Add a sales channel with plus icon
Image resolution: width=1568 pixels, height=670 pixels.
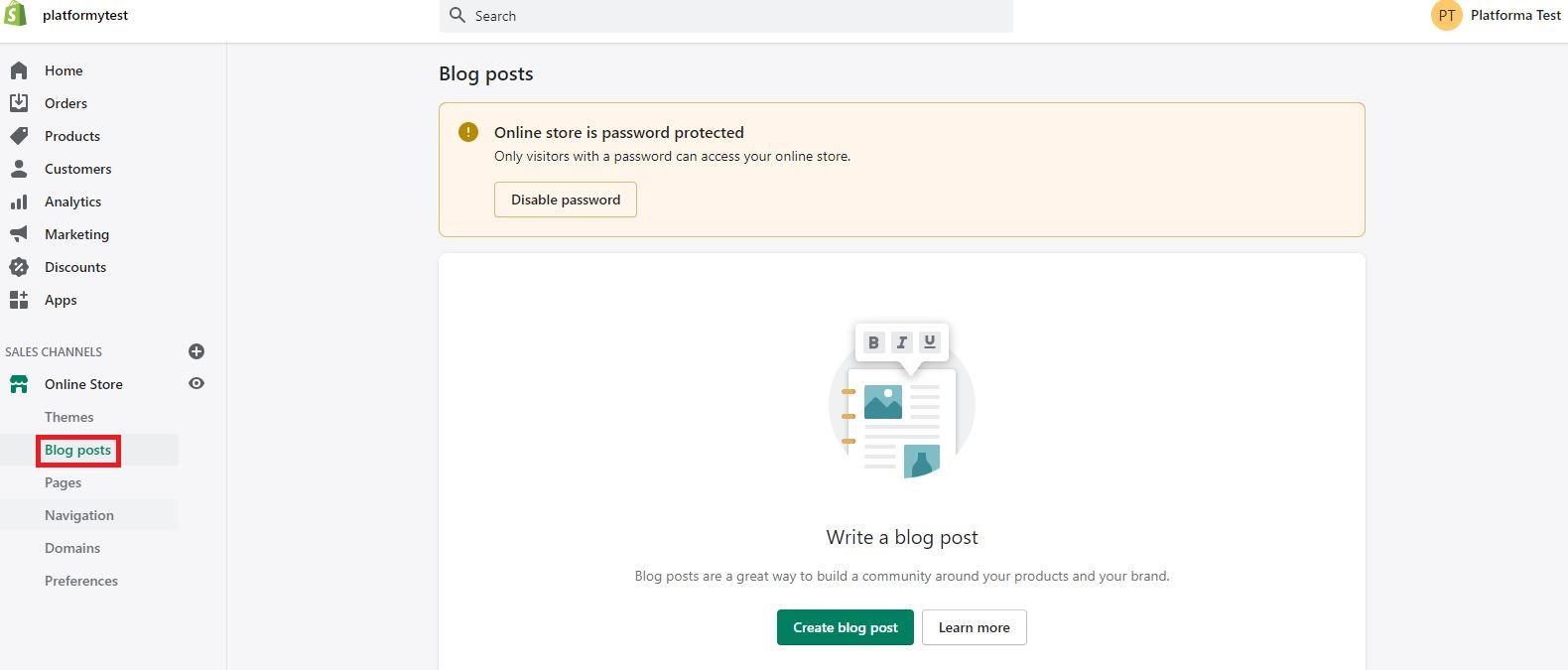[x=196, y=351]
